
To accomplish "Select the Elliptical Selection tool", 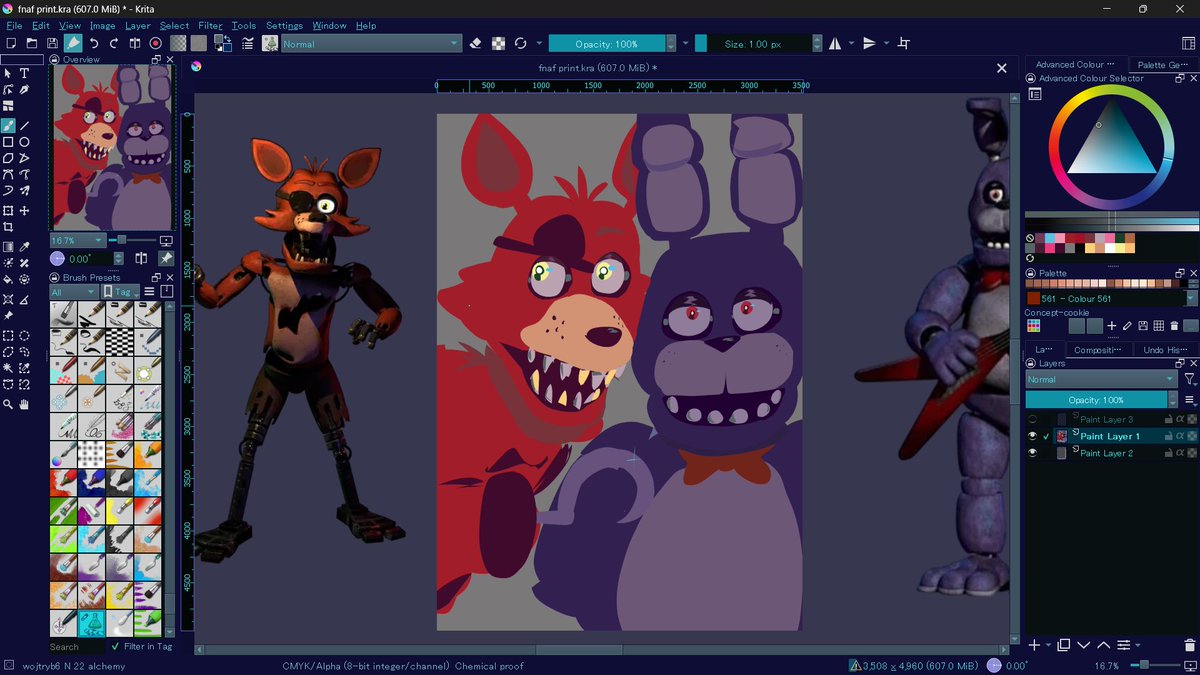I will click(25, 336).
